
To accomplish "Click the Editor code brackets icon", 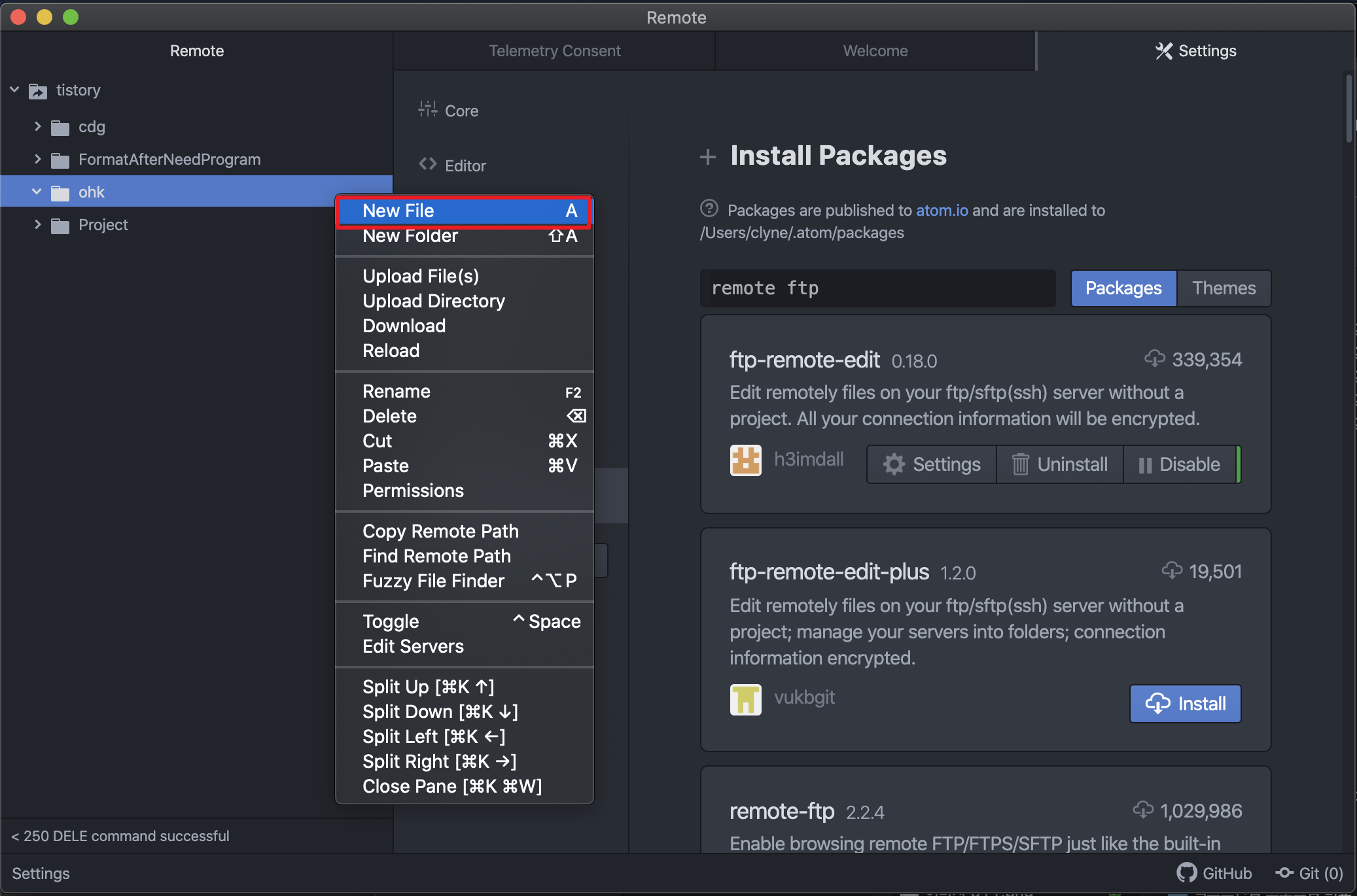I will (427, 164).
